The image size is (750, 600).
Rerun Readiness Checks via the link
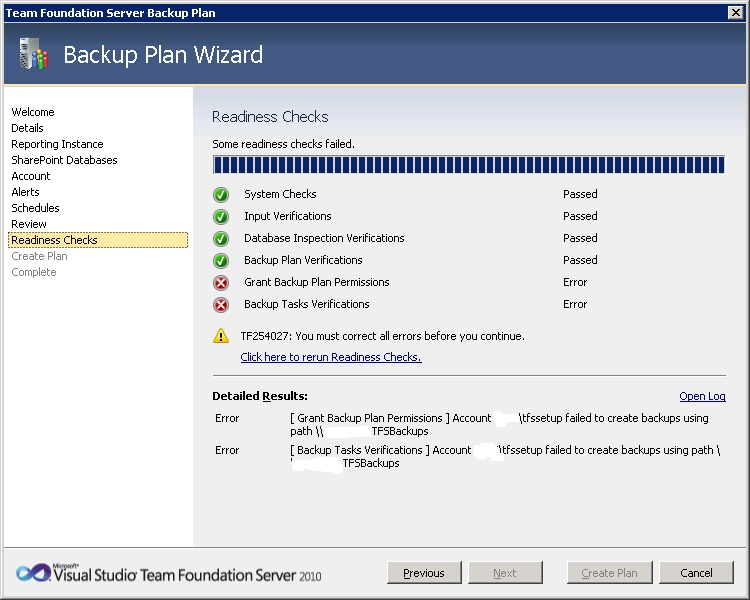[331, 357]
